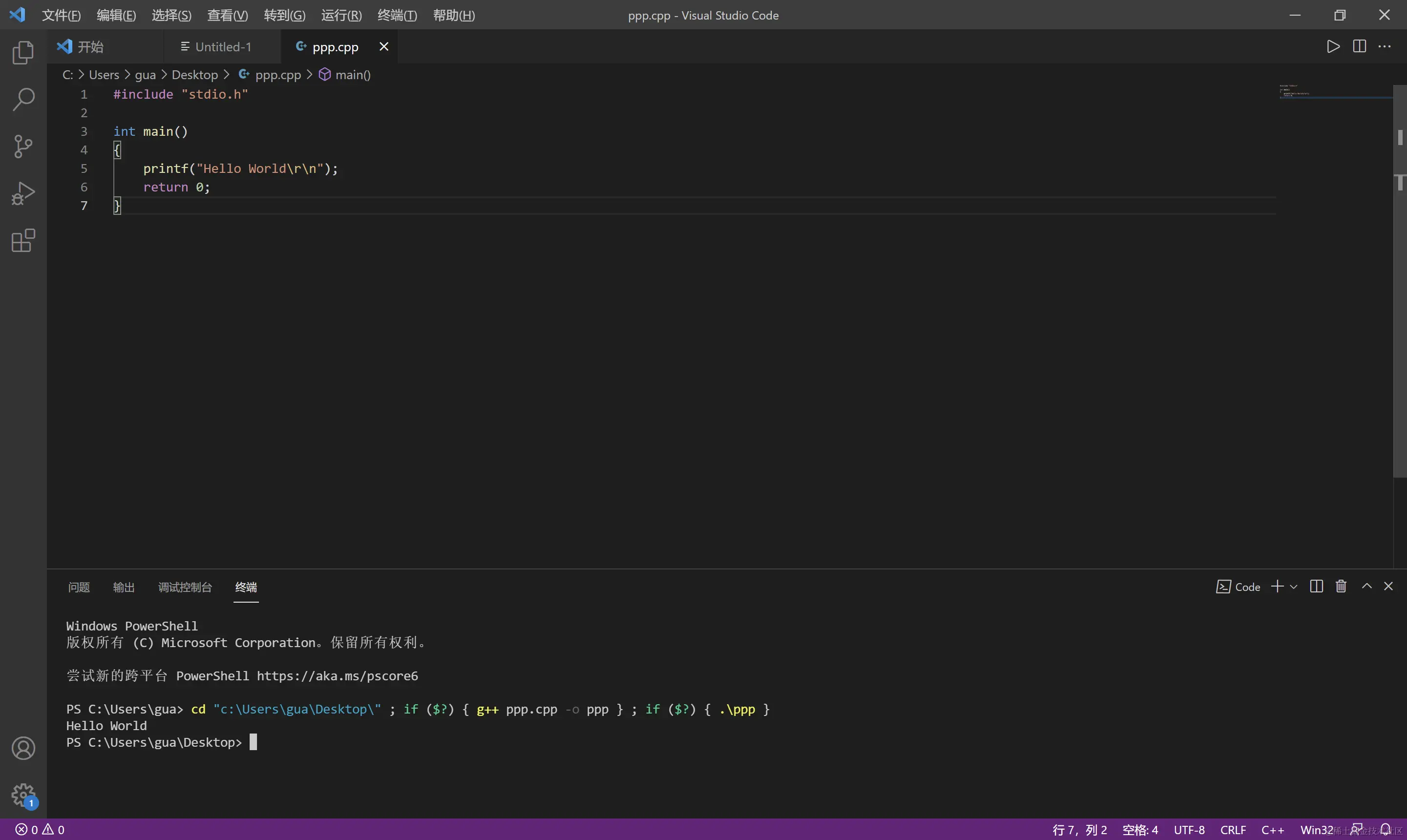Click the UTF-8 encoding indicator
The image size is (1407, 840).
tap(1189, 830)
